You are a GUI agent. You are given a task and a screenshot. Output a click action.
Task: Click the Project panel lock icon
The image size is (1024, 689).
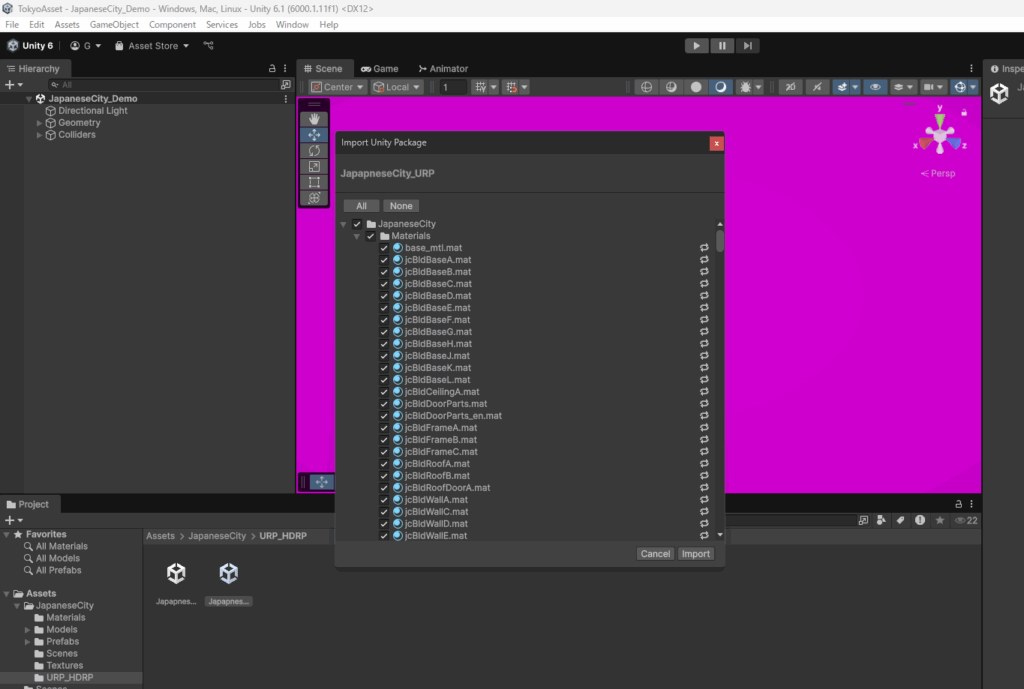(x=958, y=504)
